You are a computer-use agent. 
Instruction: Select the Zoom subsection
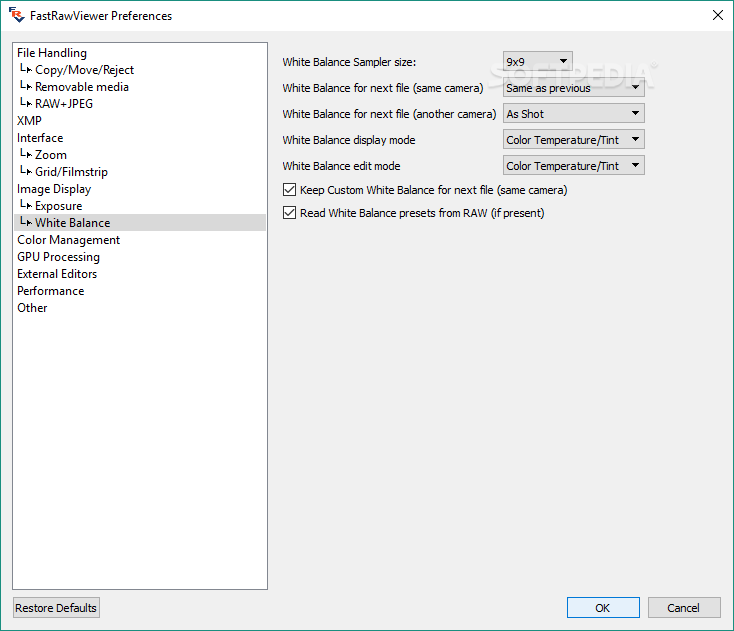(x=51, y=155)
